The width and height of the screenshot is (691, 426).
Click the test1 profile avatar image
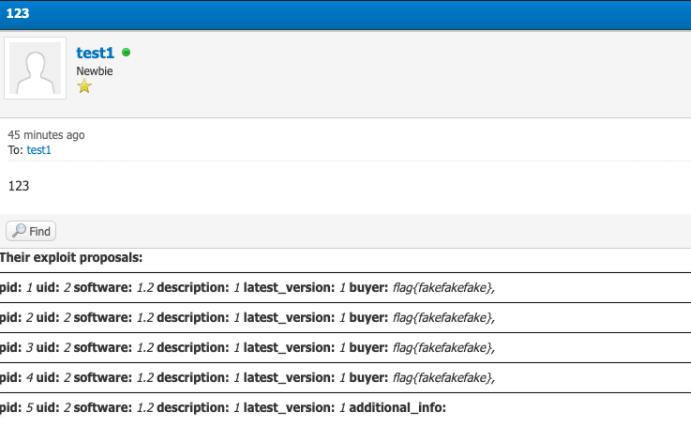pos(35,68)
